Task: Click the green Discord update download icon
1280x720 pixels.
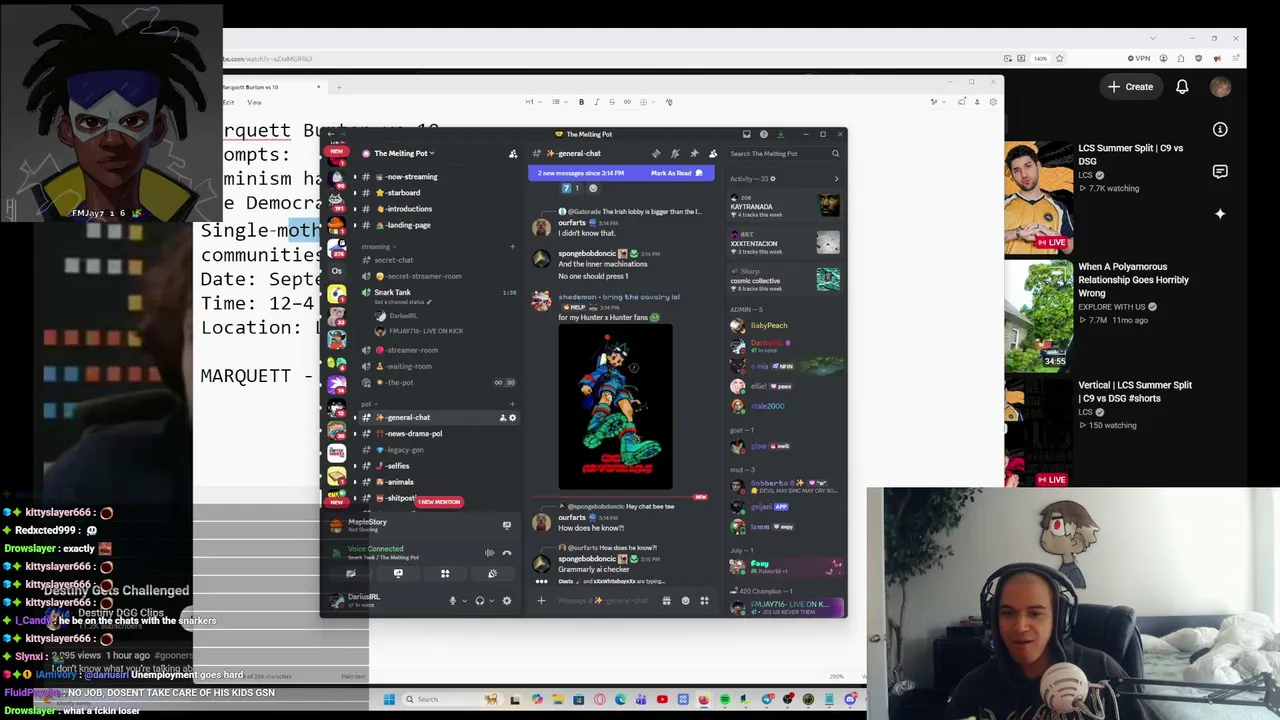Action: (779, 134)
